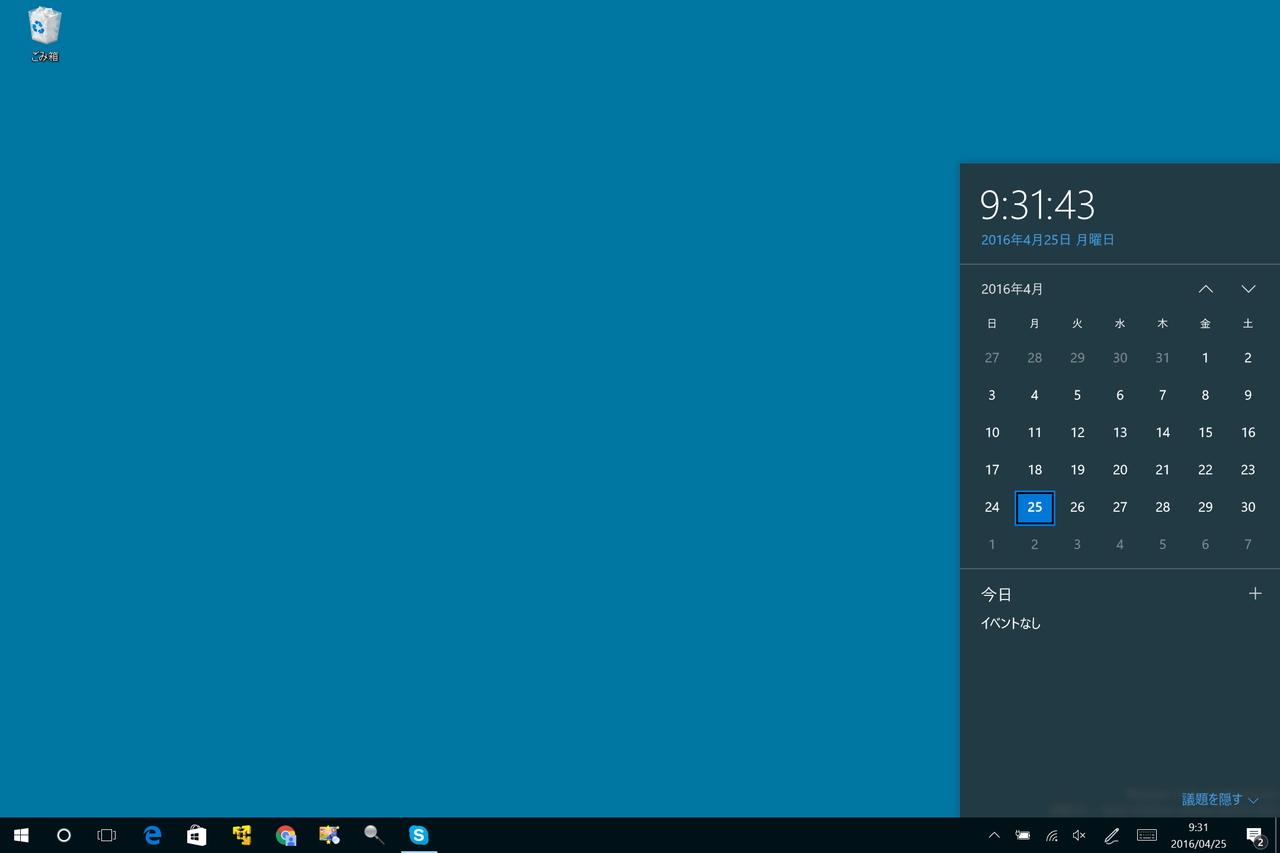Screen dimensions: 1280x853
Task: Pick day 11 in the calendar
Action: (x=1035, y=433)
